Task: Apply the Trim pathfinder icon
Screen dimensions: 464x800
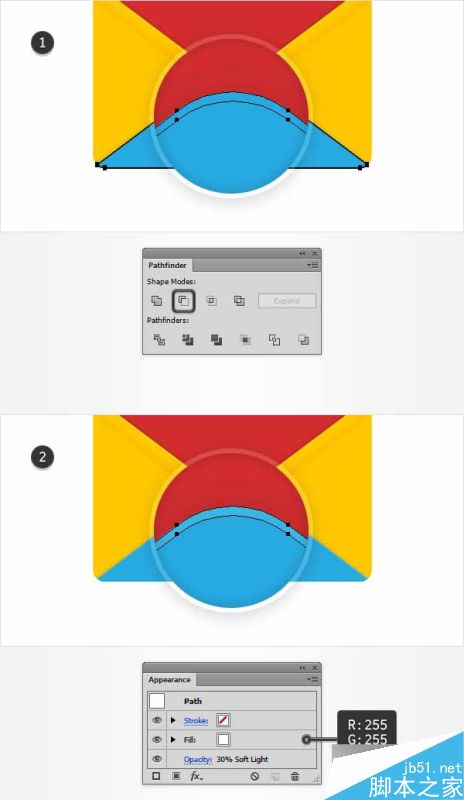Action: 188,340
